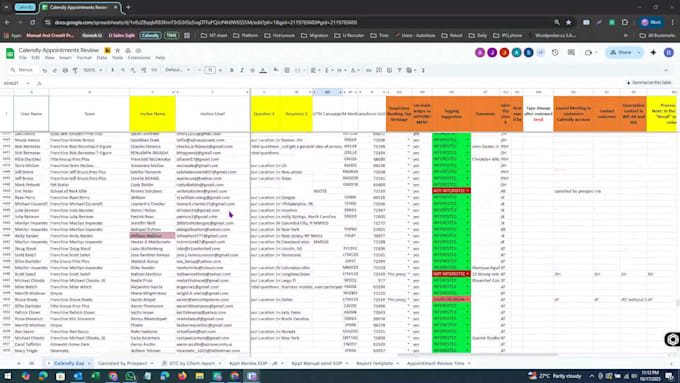
Task: Open the Windows Start menu
Action: pyautogui.click(x=8, y=376)
